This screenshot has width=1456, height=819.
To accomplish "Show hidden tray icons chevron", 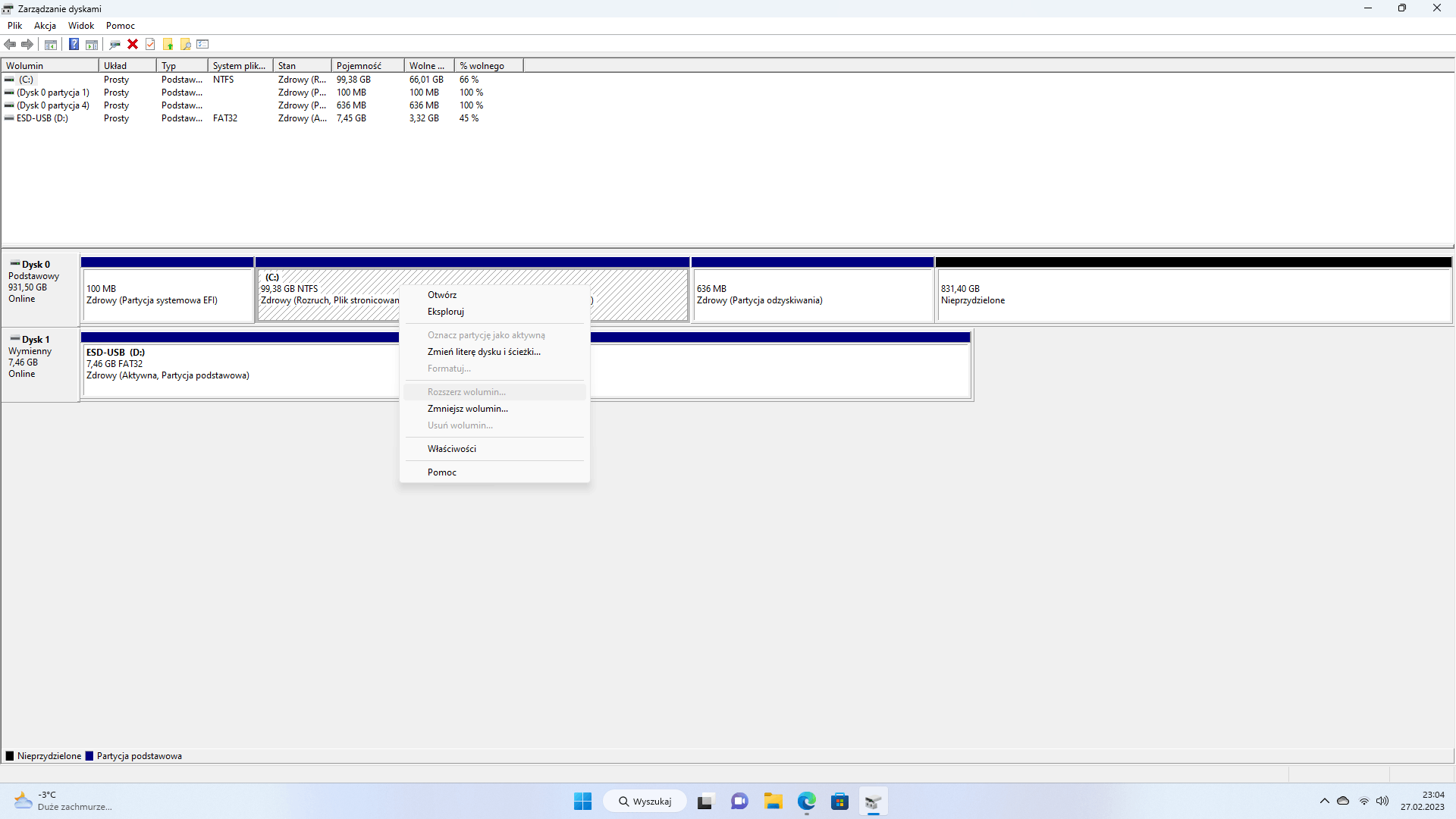I will coord(1325,802).
